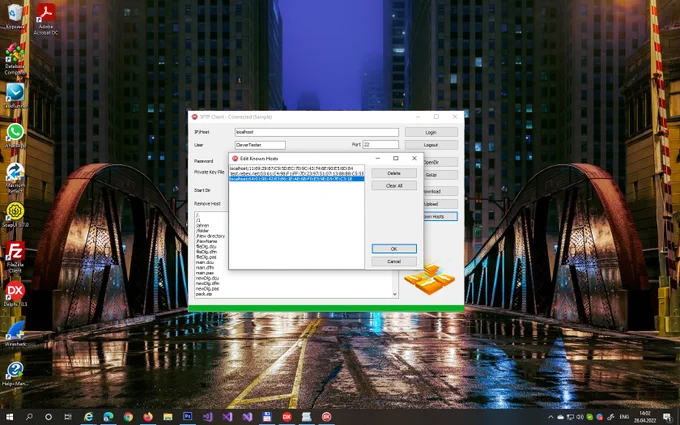Close the Edit Known Hosts dialog

(414, 158)
